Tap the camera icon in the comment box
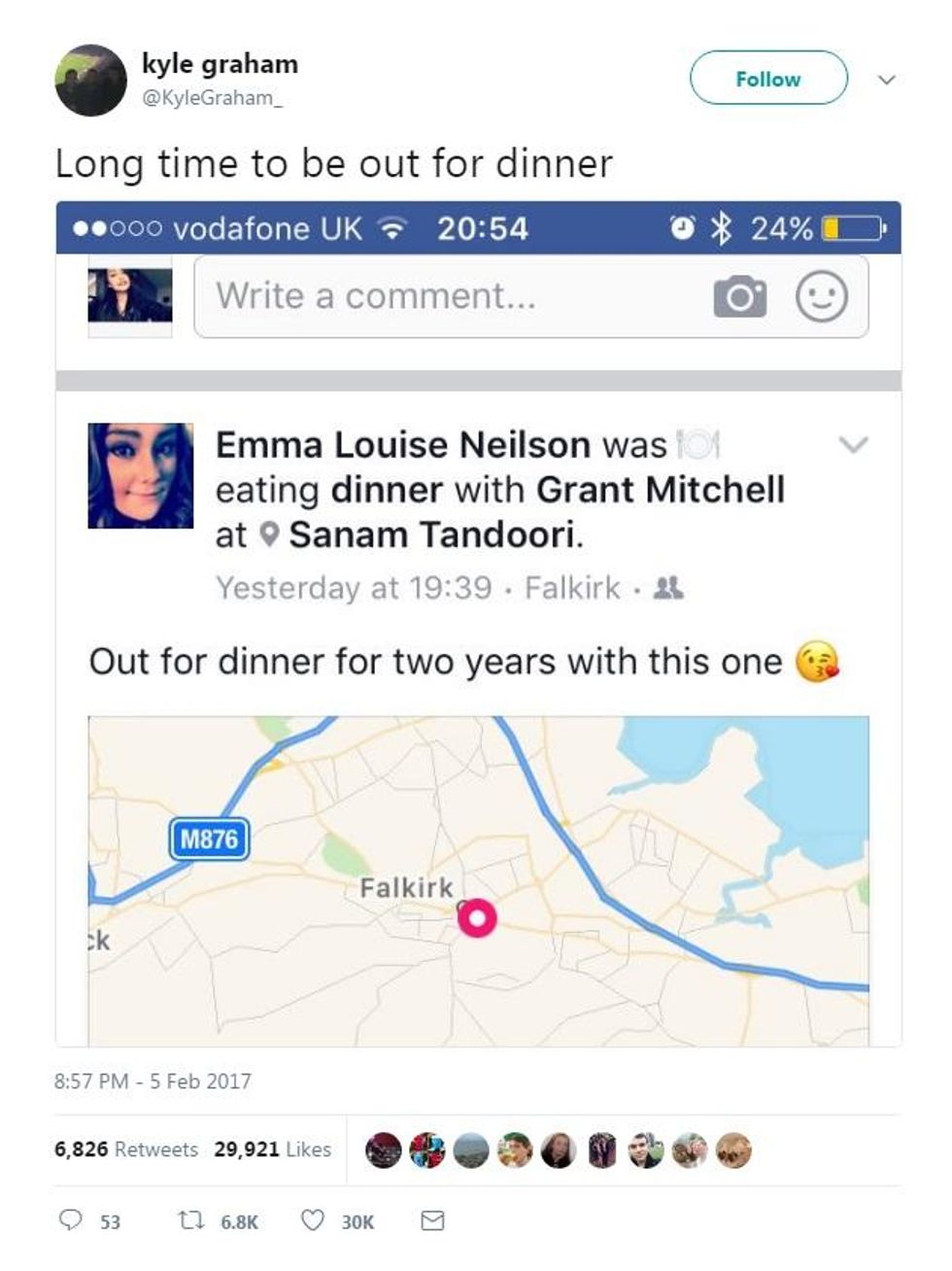Screen dimensions: 952x1271 point(739,296)
